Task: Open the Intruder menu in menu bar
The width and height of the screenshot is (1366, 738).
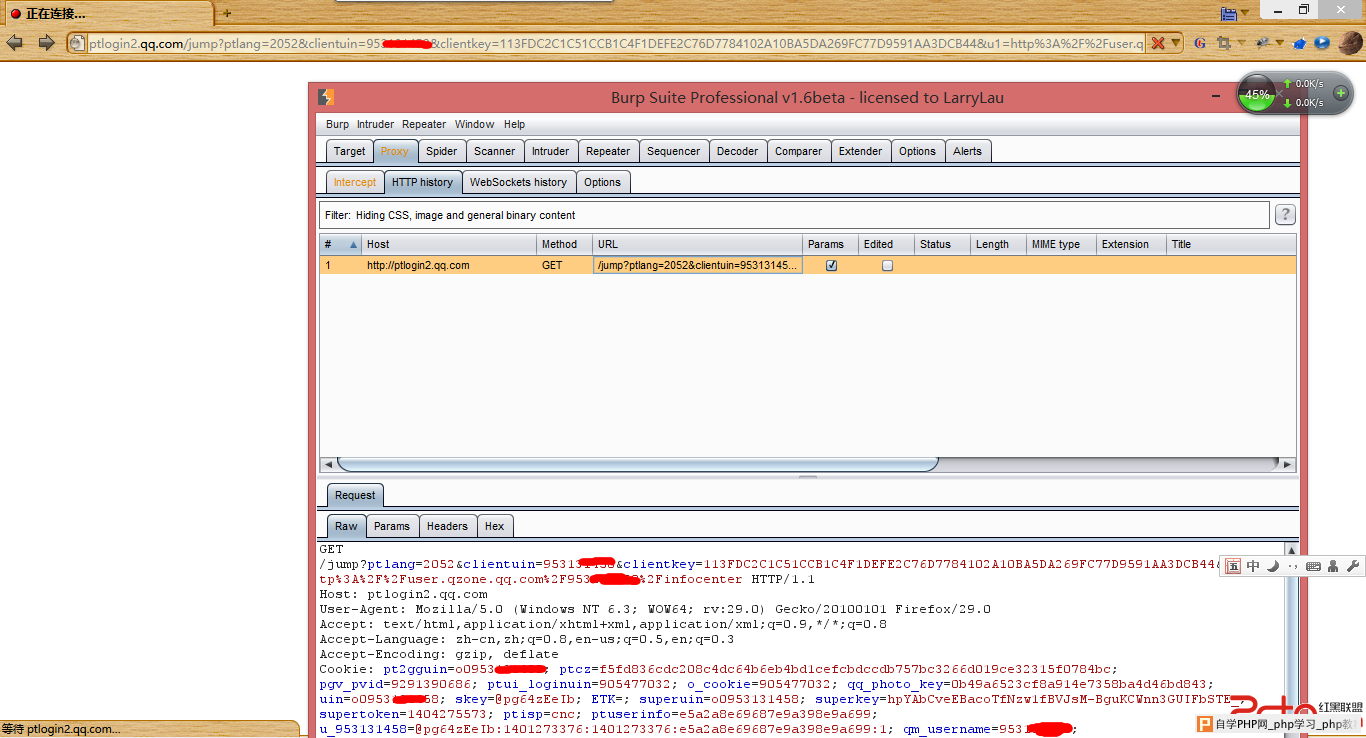Action: point(375,124)
